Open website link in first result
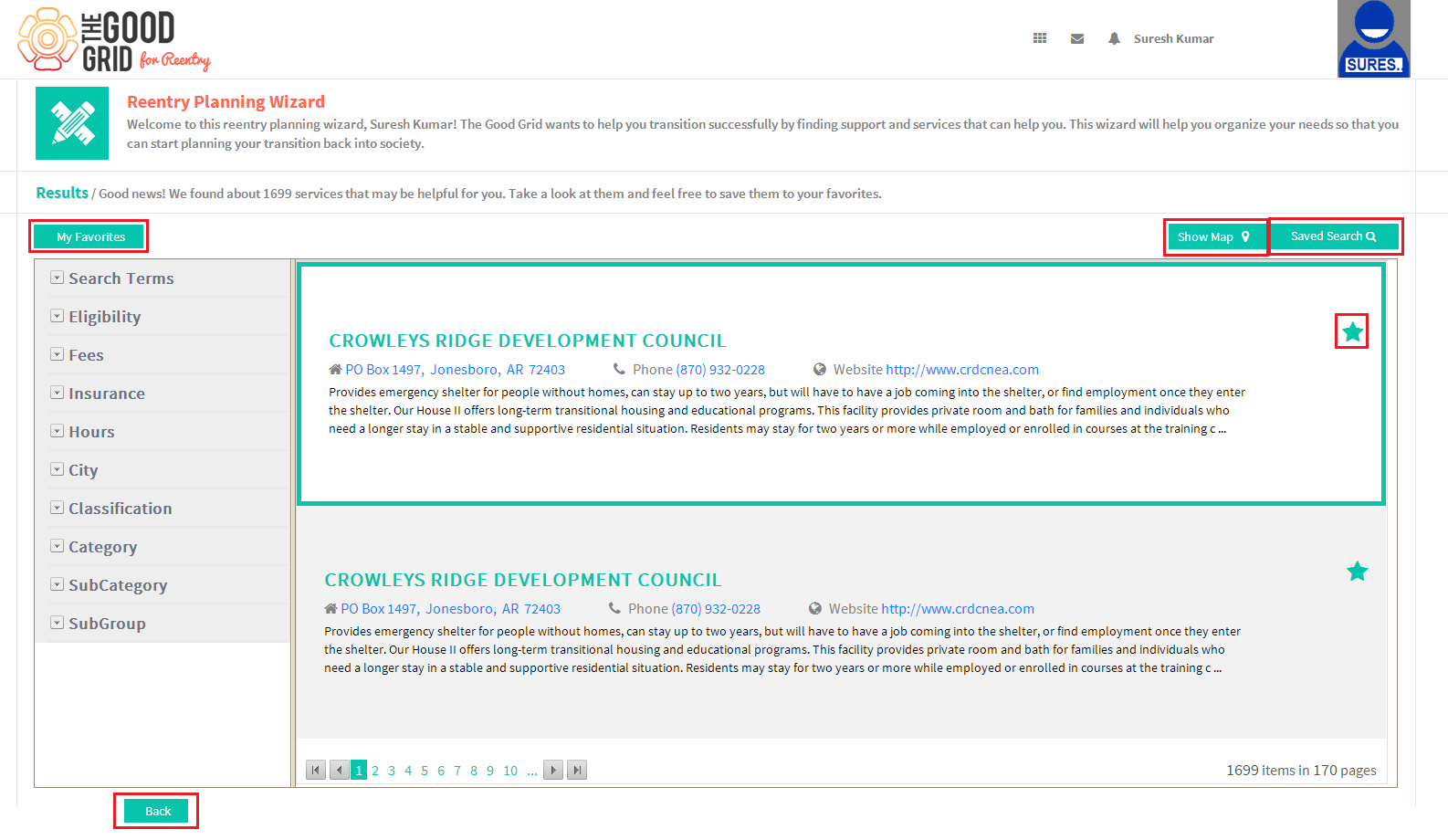 pos(962,370)
